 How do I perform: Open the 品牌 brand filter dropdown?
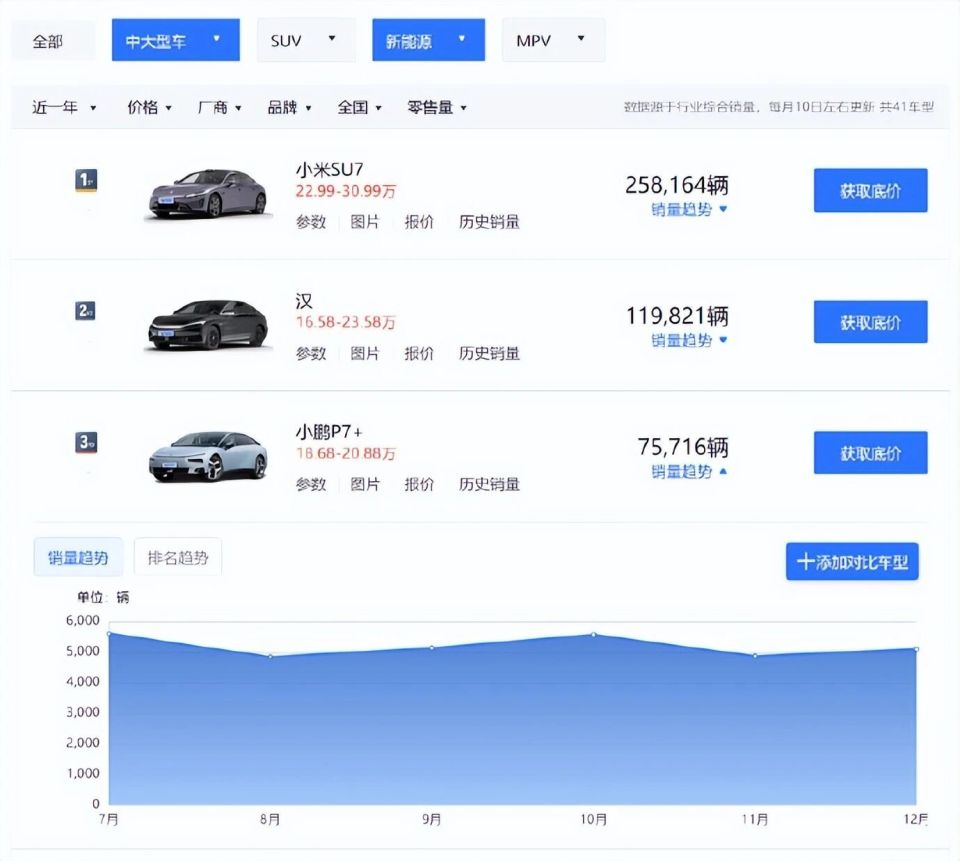point(287,106)
